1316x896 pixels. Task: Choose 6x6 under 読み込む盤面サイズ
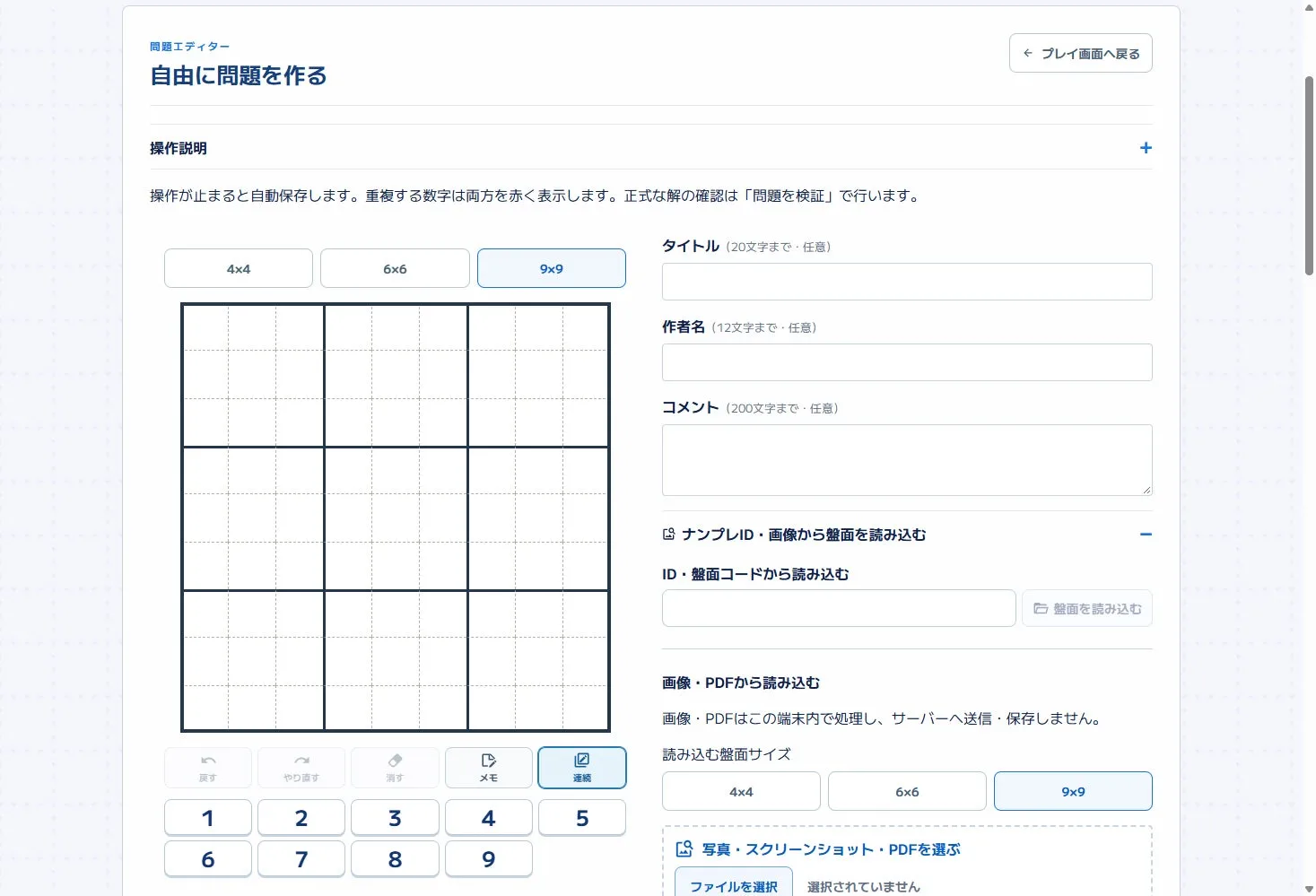[907, 791]
